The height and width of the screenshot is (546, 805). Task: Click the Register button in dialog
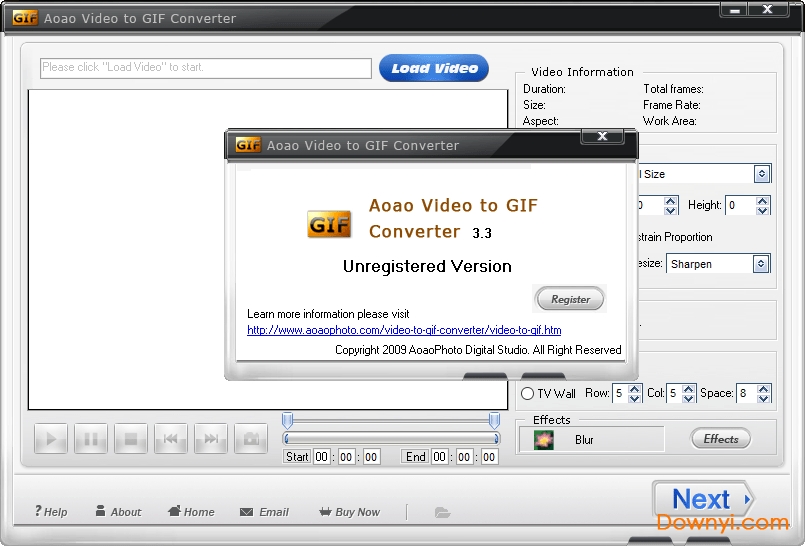pyautogui.click(x=570, y=299)
